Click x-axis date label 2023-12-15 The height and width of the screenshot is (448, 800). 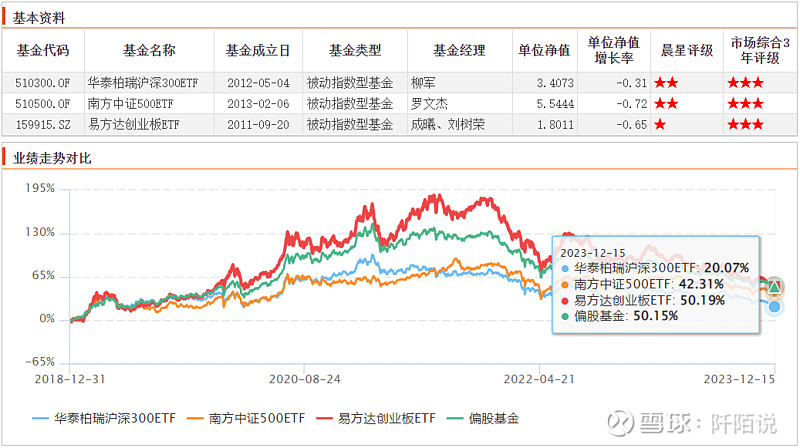pyautogui.click(x=739, y=379)
